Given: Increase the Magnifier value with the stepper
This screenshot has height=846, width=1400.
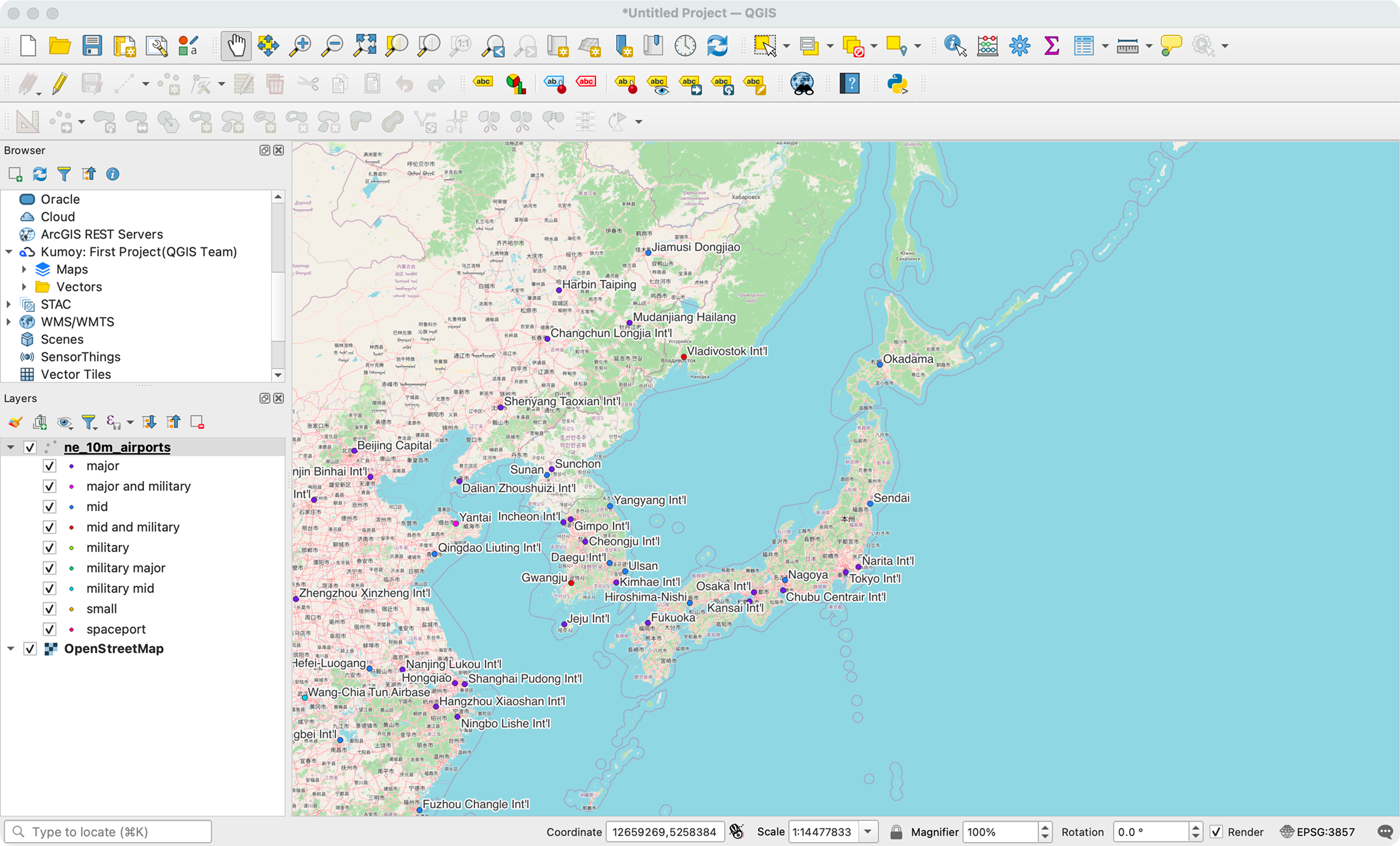Looking at the screenshot, I should [1045, 828].
